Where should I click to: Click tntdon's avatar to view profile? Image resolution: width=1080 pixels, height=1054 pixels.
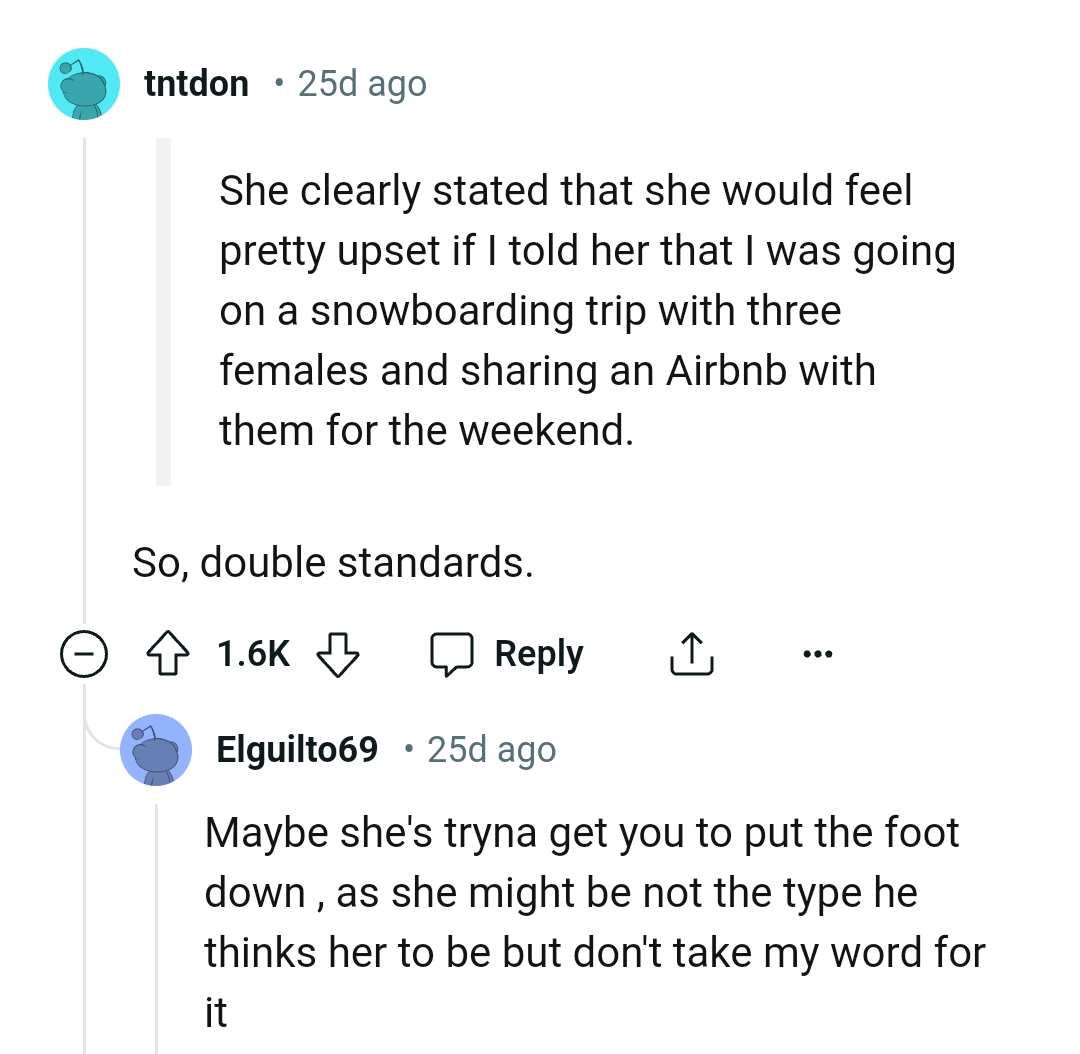[x=84, y=83]
